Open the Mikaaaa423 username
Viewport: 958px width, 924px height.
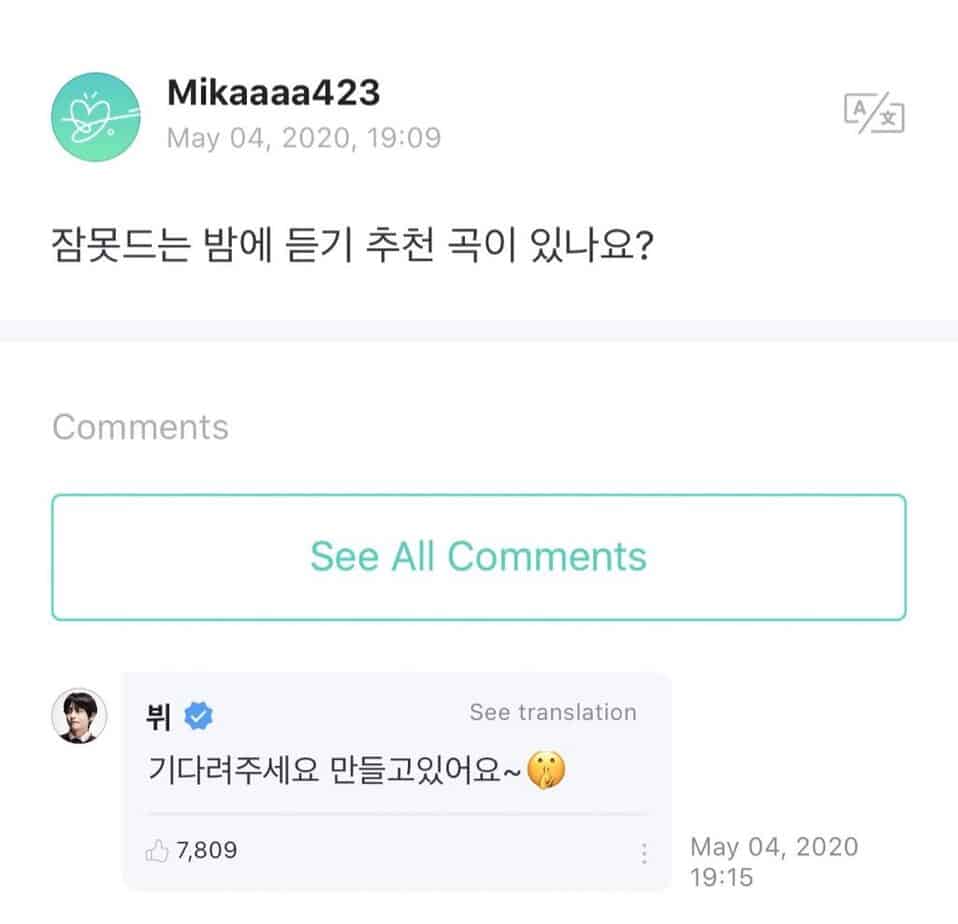pos(273,93)
